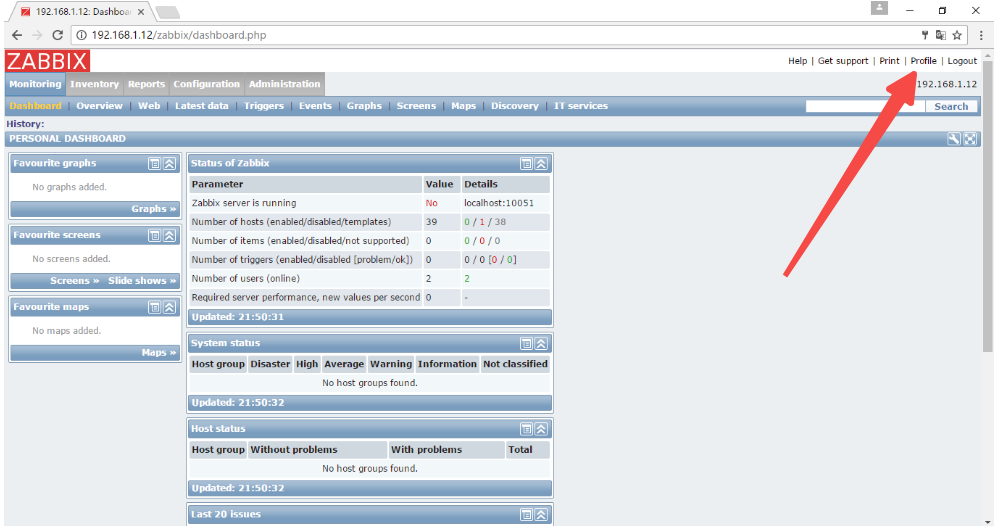Viewport: 1003px width, 526px height.
Task: Open Discovery submenu
Action: tap(515, 106)
